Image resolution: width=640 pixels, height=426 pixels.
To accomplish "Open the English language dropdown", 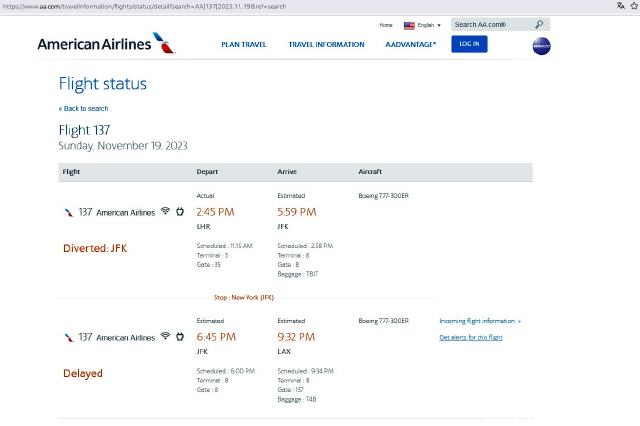I will [429, 25].
